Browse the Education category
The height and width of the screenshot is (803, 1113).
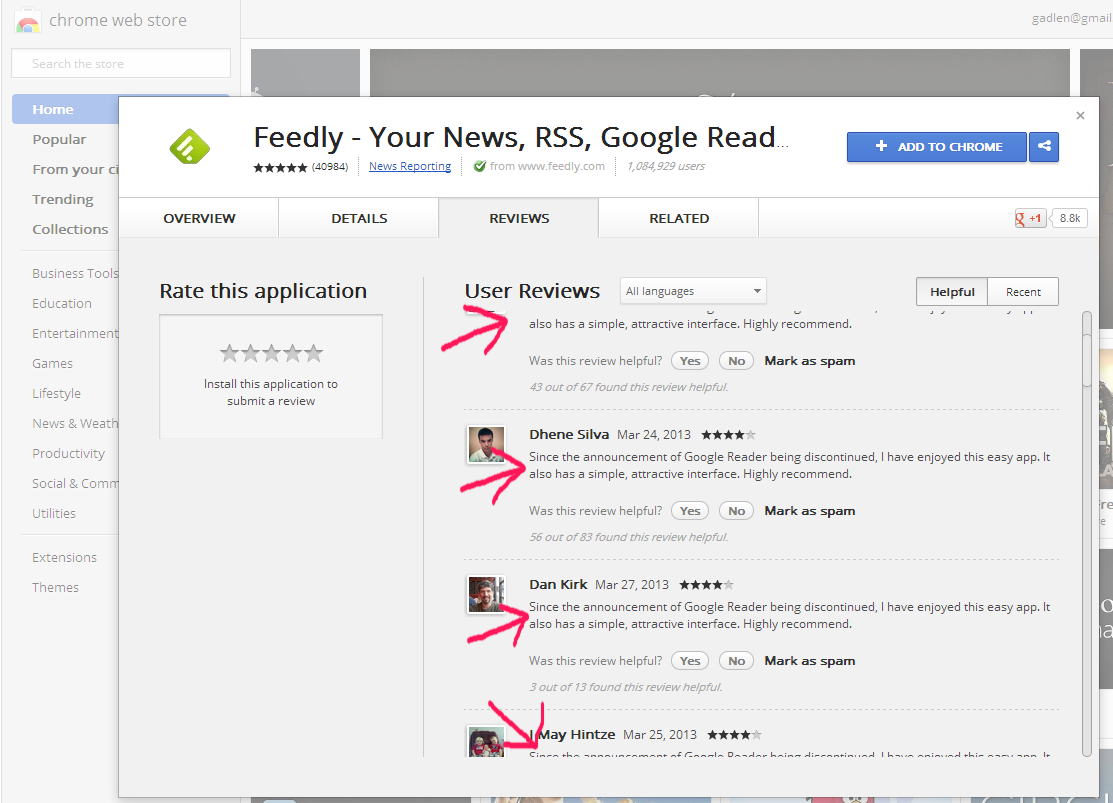point(62,303)
